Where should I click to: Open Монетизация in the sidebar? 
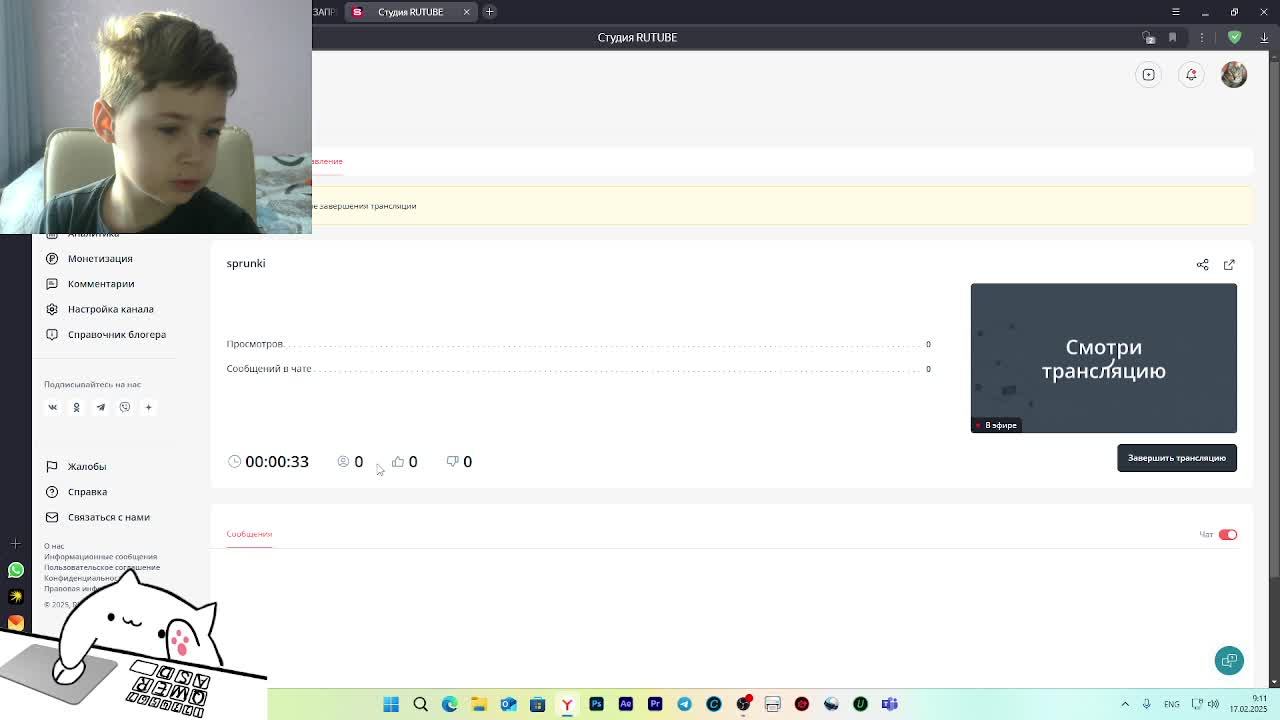tap(100, 258)
